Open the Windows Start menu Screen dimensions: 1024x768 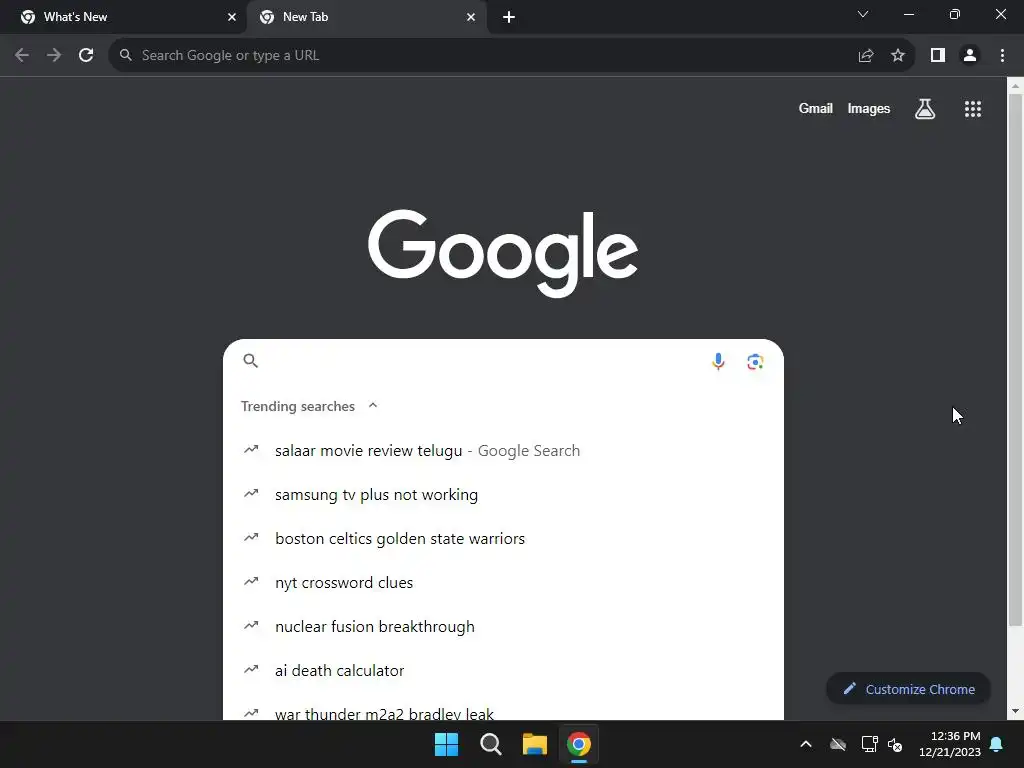click(x=447, y=744)
